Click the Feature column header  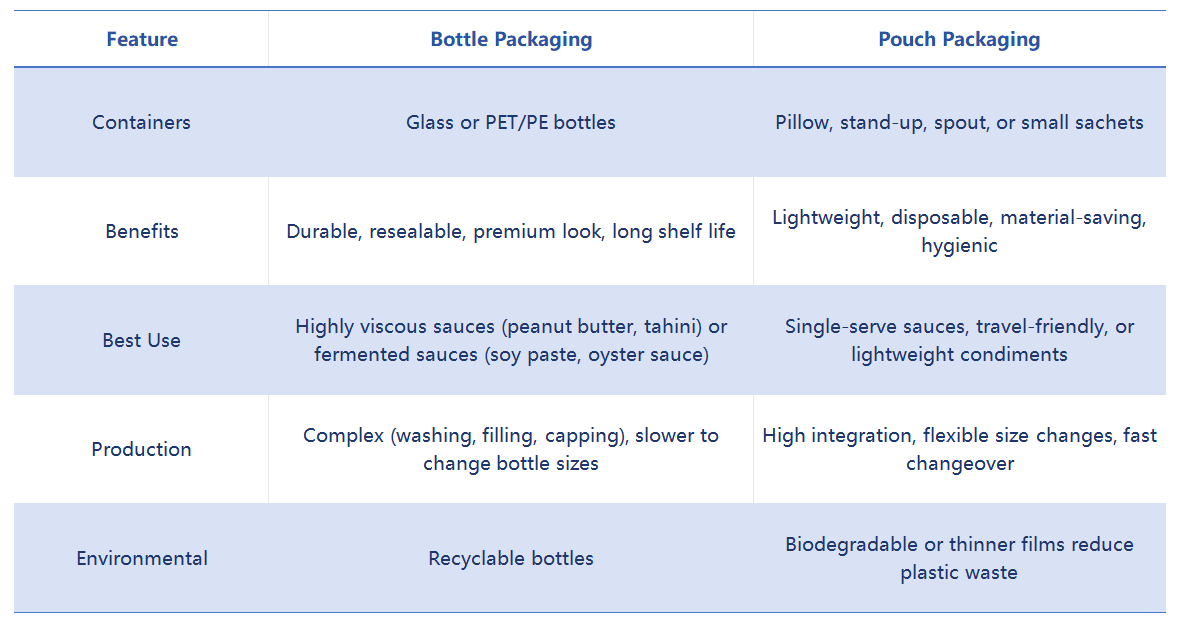[142, 40]
